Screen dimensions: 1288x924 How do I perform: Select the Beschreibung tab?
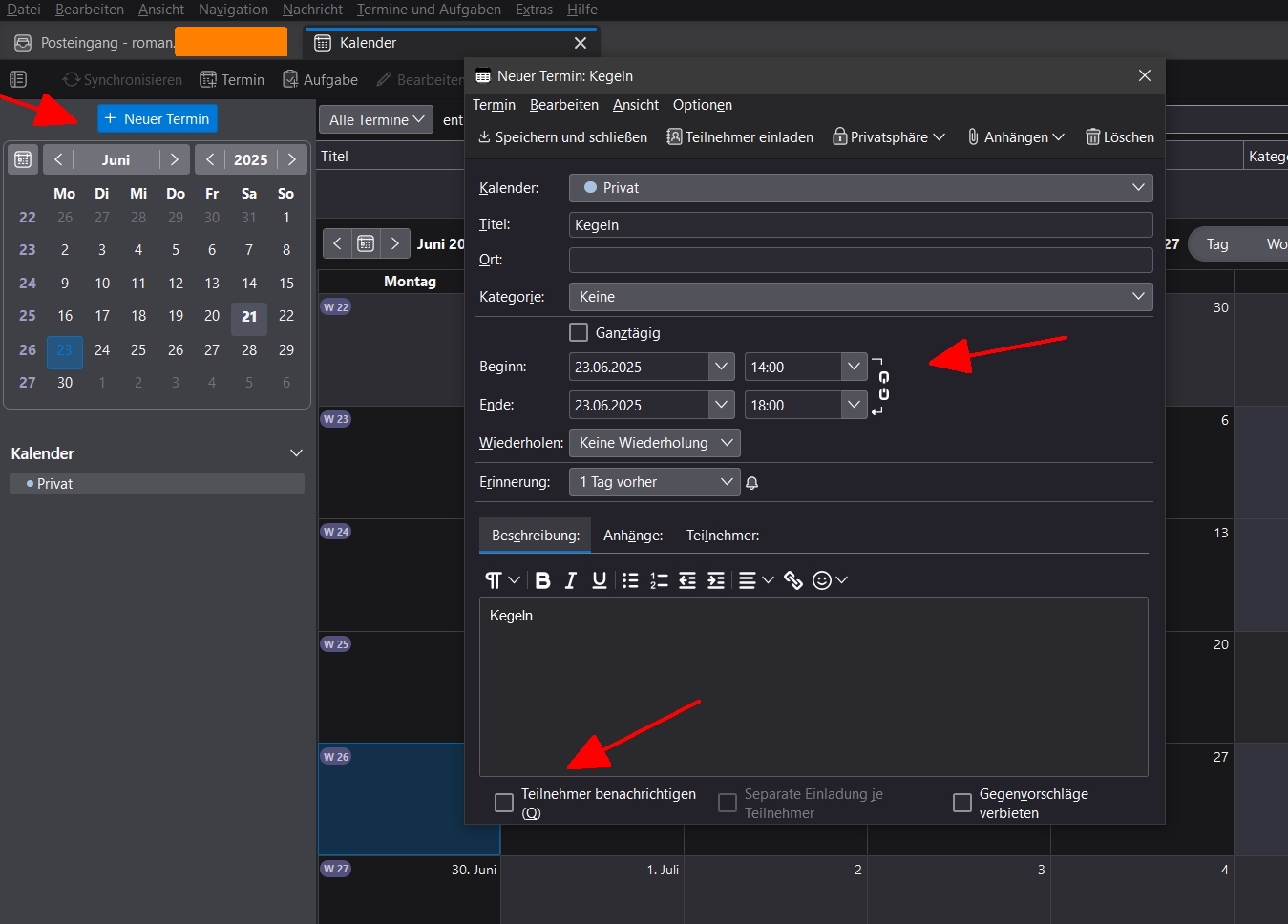536,535
